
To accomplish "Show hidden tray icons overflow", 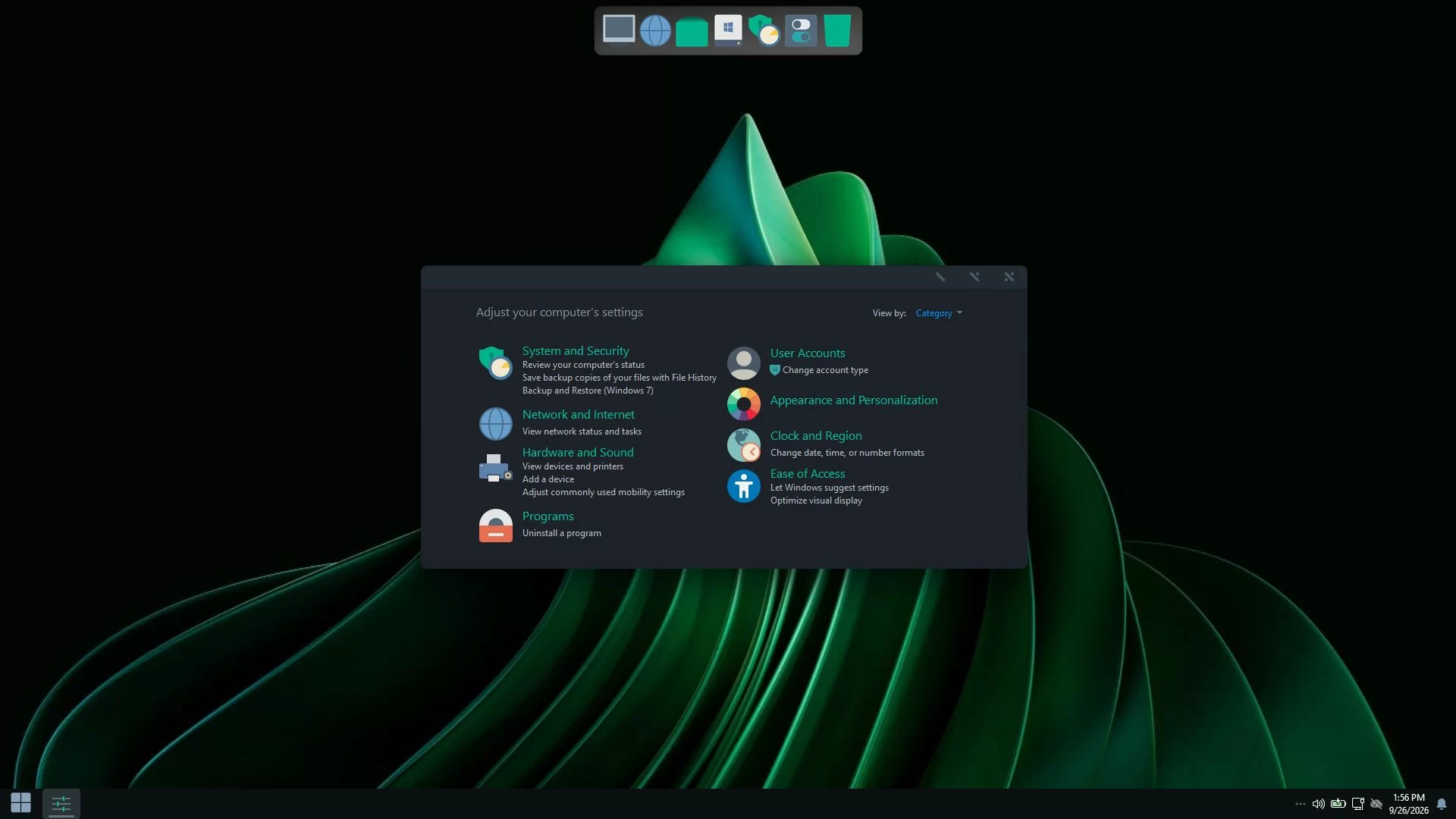I will point(1301,804).
